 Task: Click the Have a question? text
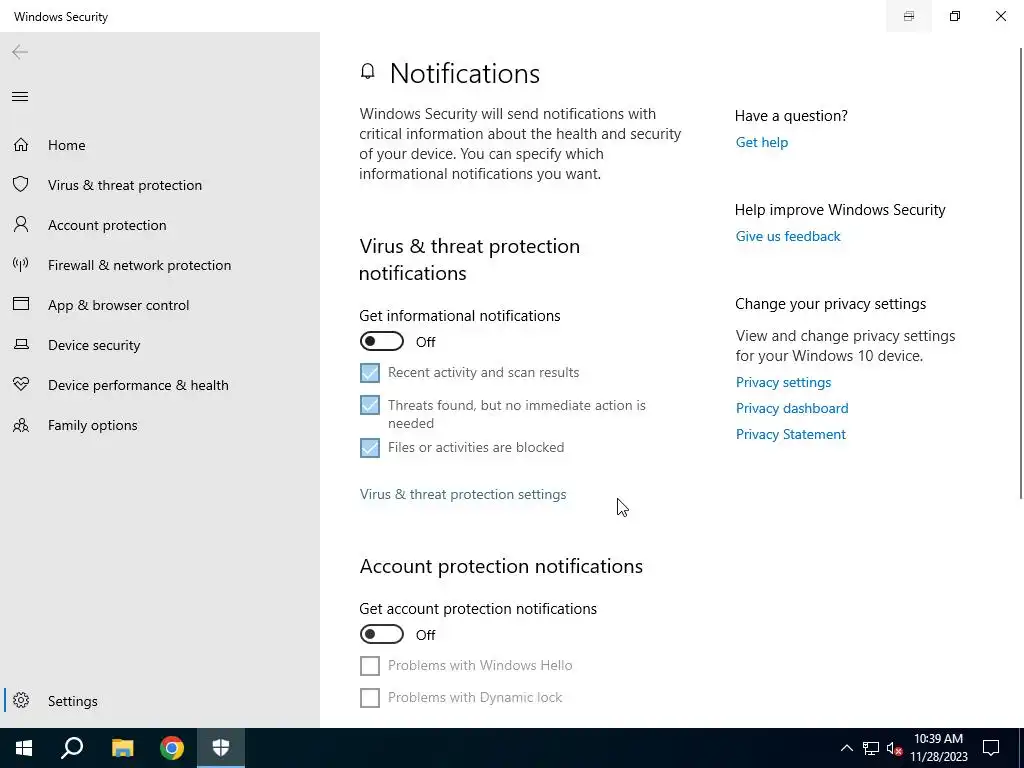tap(791, 116)
